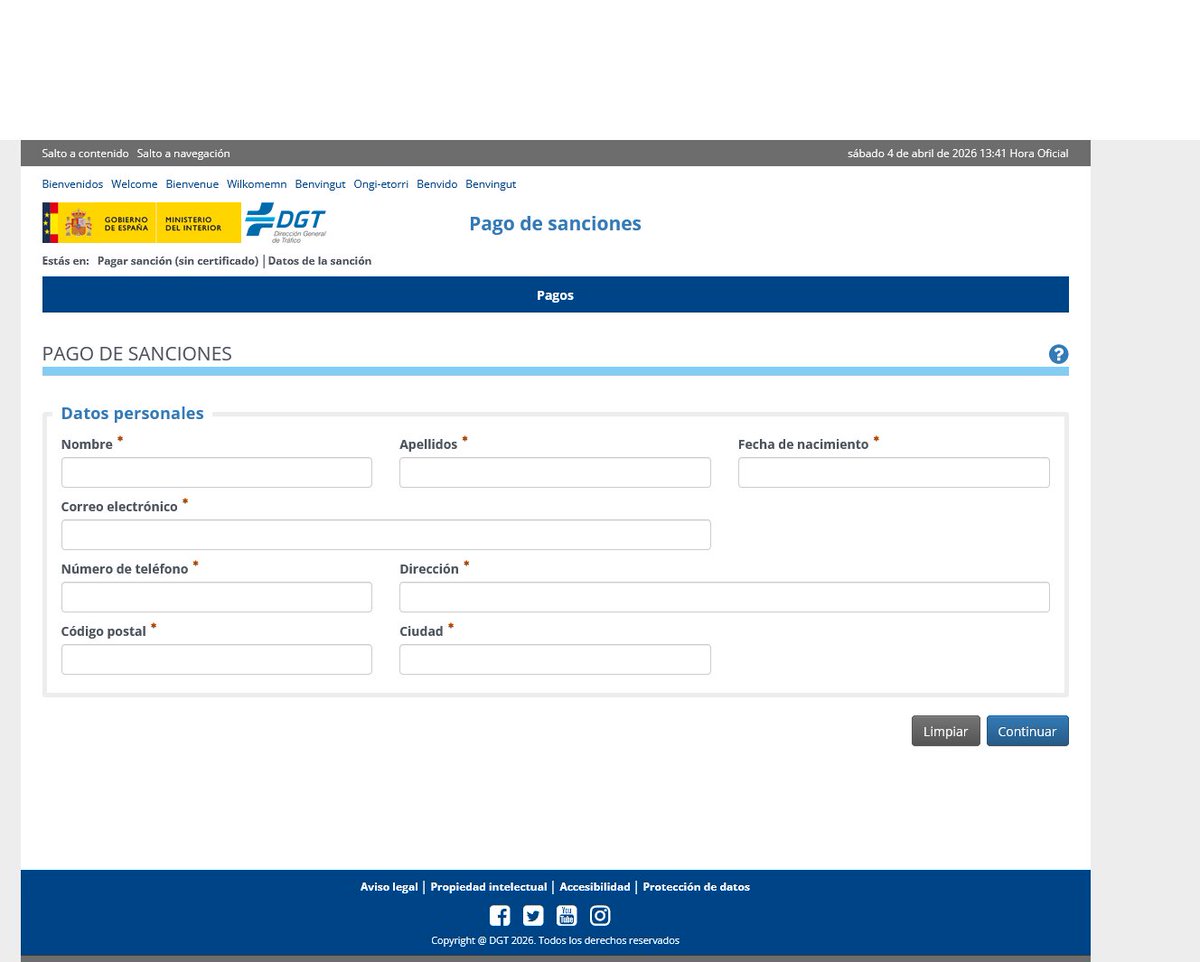Screen dimensions: 1200x962
Task: Follow the Salto a contenido link
Action: tap(85, 153)
